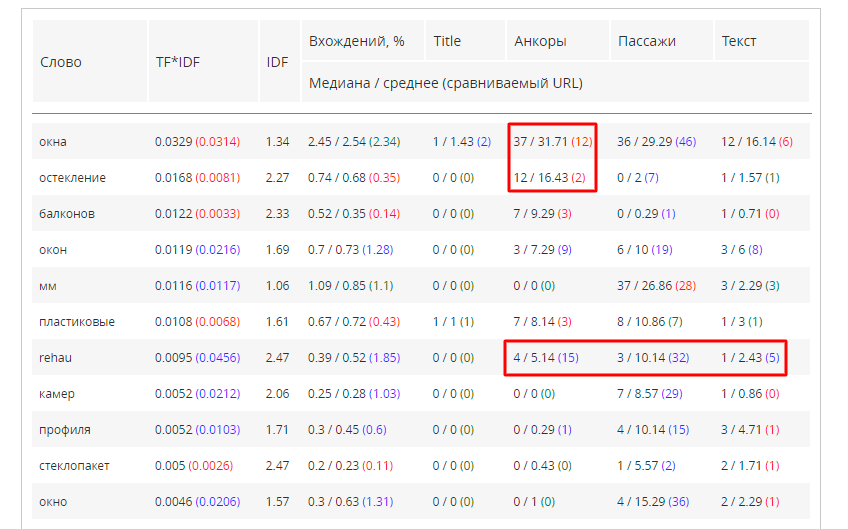Click occurrences value 2.45 / 2.54 (2.34)
848x529 pixels.
point(354,142)
